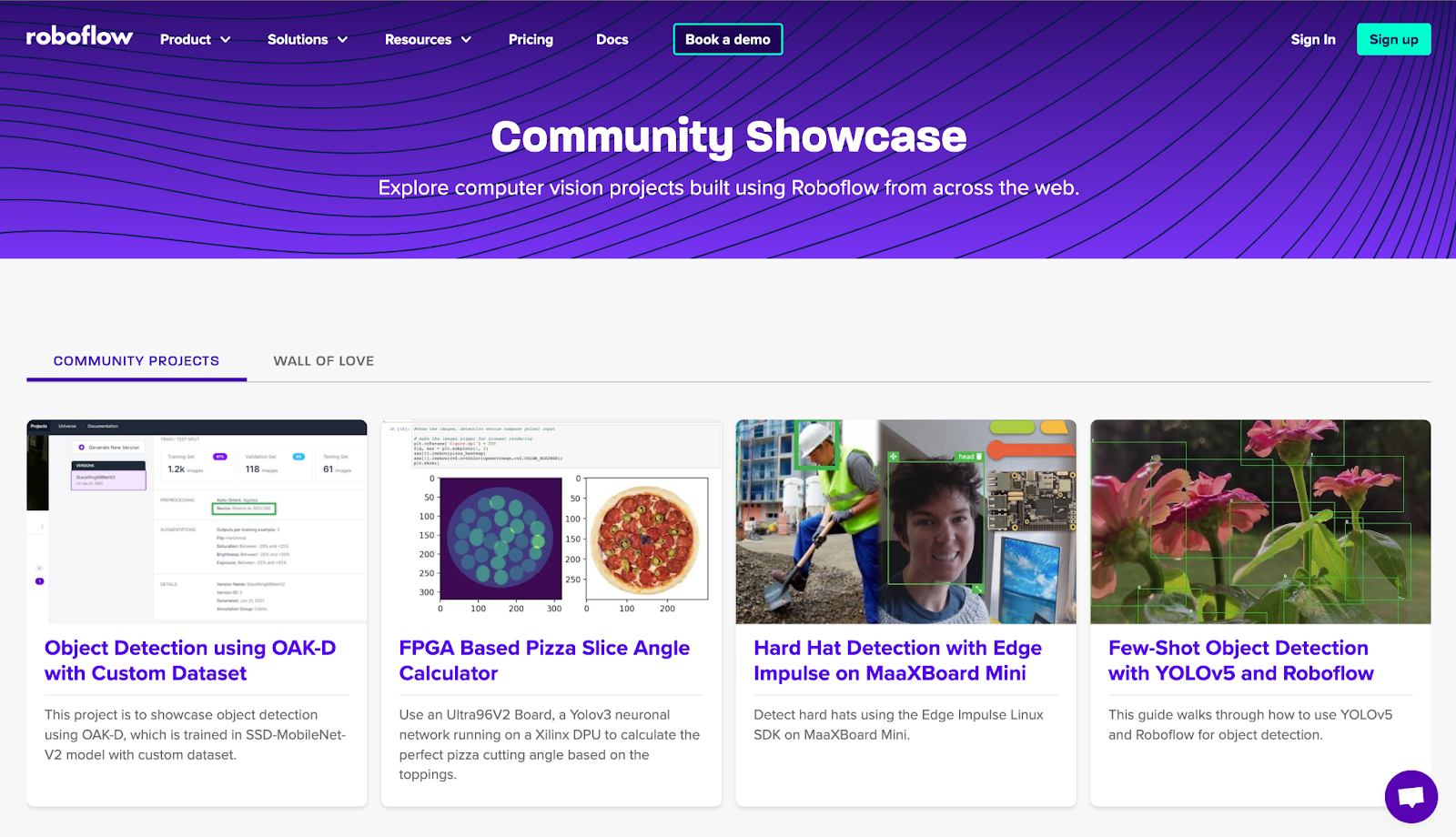Open the Docs link
1456x837 pixels.
pos(612,40)
